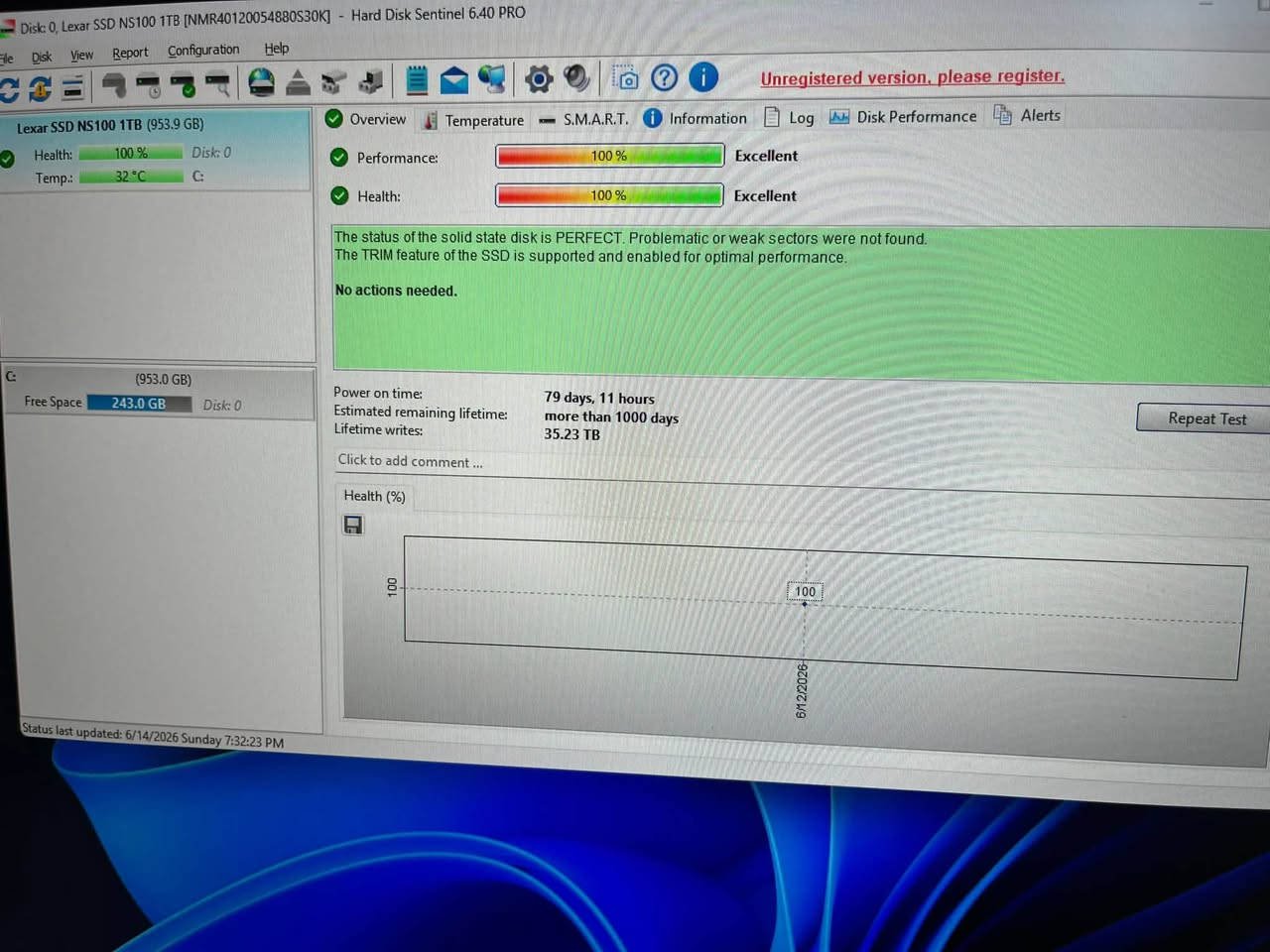Click the two-drives toolbar icon
The width and height of the screenshot is (1270, 952).
[333, 83]
